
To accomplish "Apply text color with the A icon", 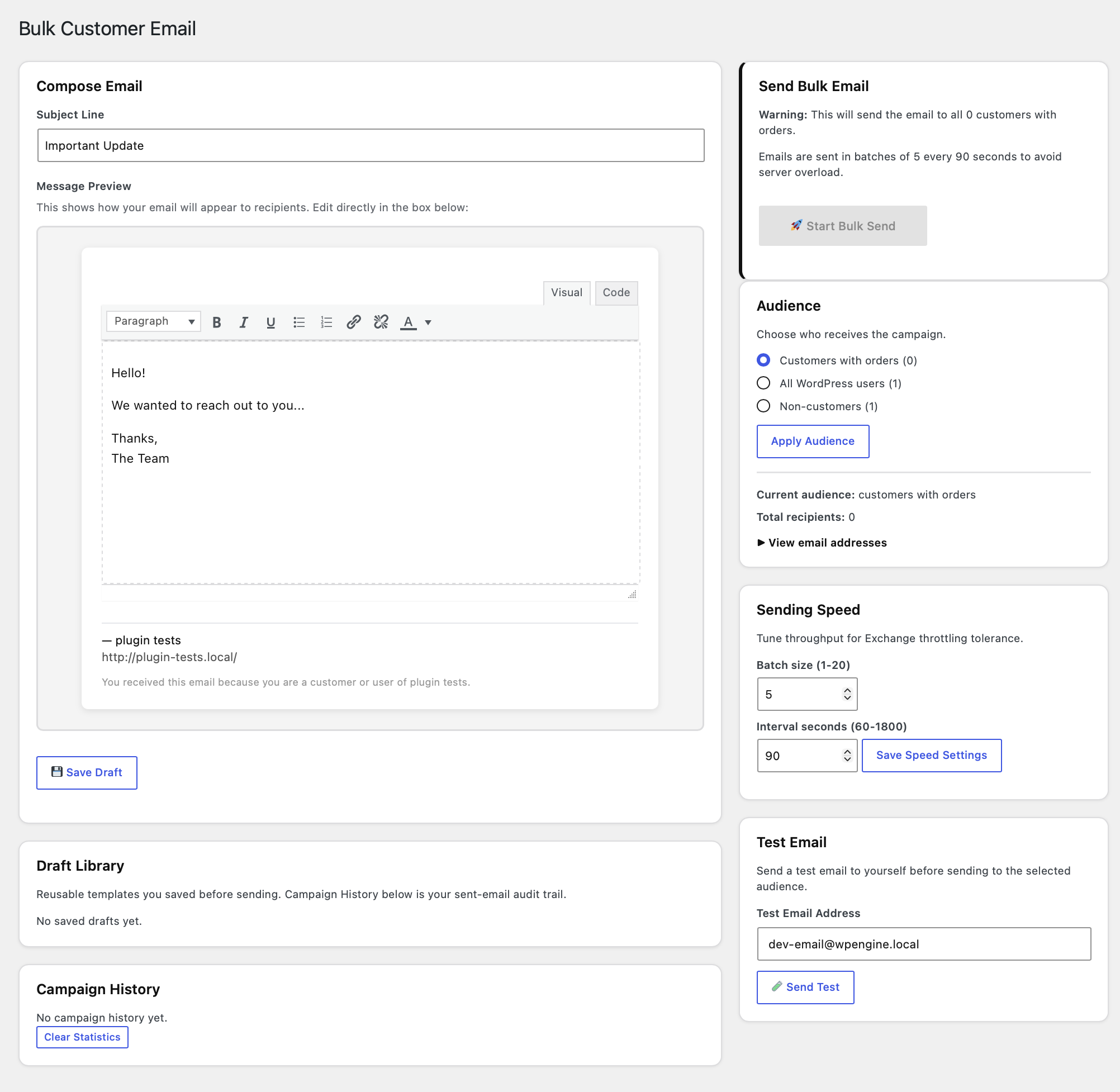I will pos(408,322).
